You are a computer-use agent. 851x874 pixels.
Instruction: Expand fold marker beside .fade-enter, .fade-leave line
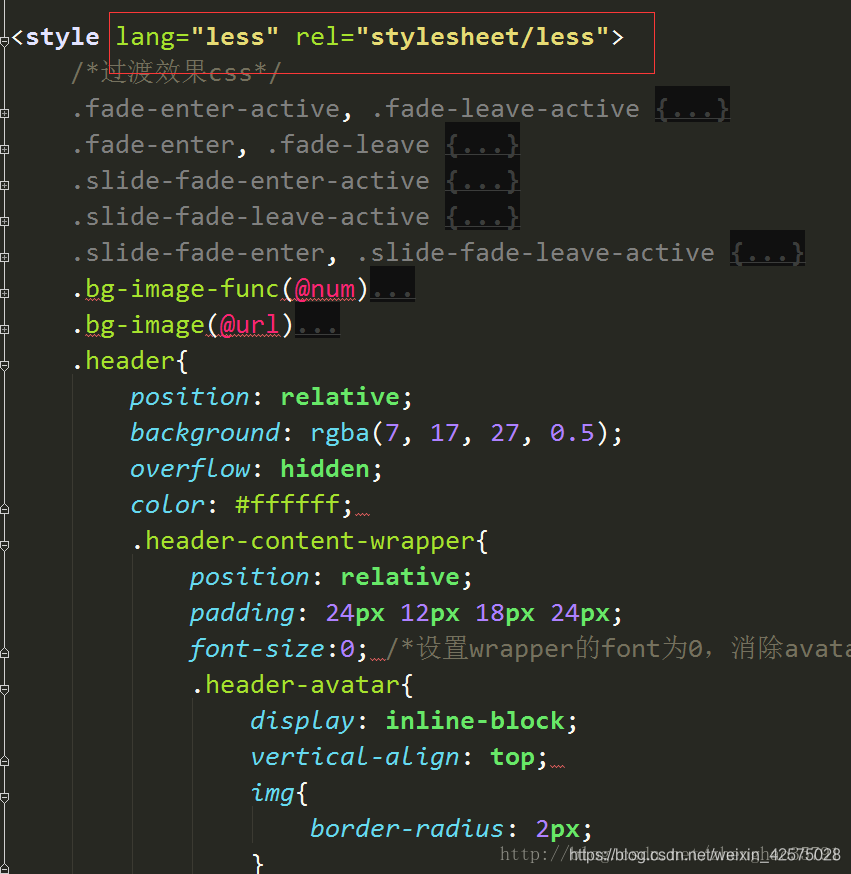click(4, 149)
